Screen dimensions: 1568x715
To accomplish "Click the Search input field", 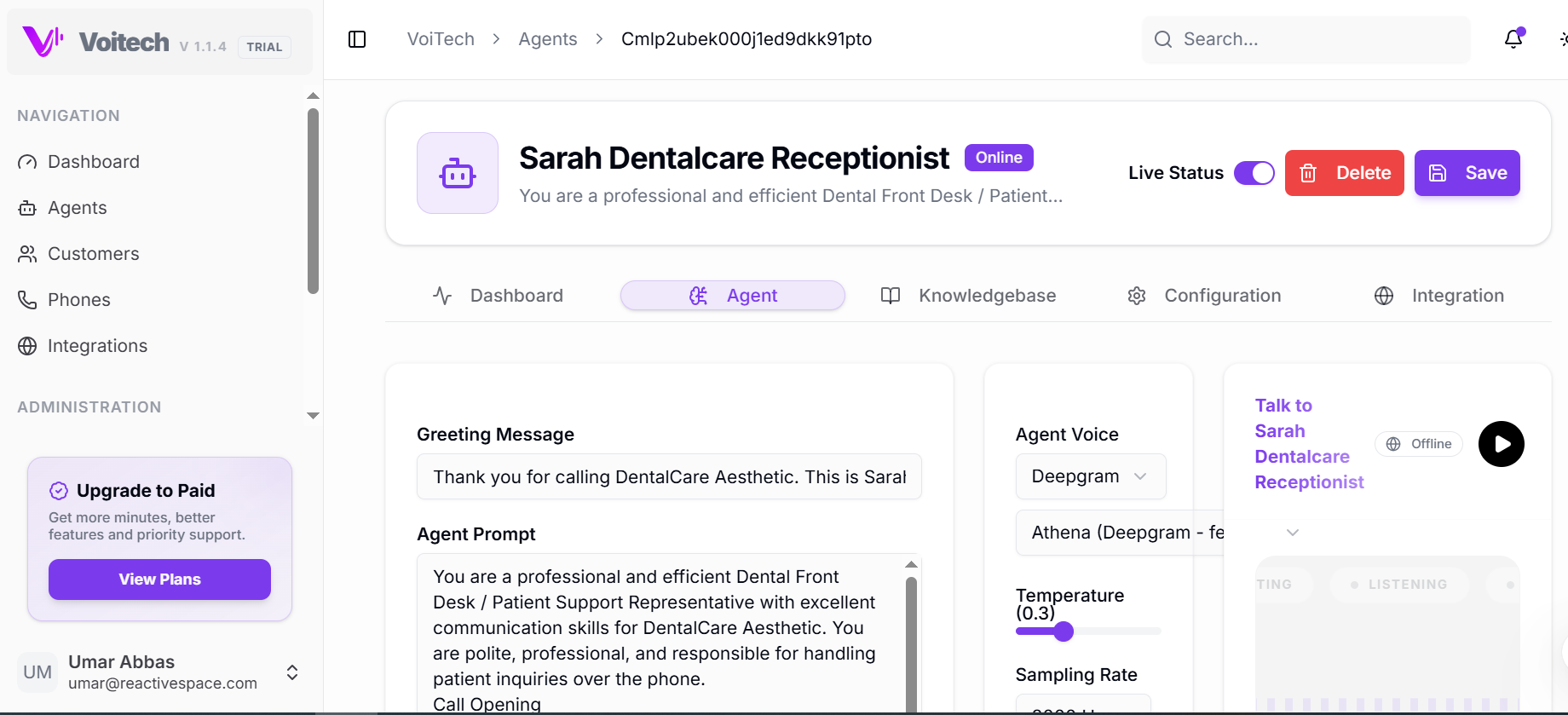I will (x=1306, y=39).
